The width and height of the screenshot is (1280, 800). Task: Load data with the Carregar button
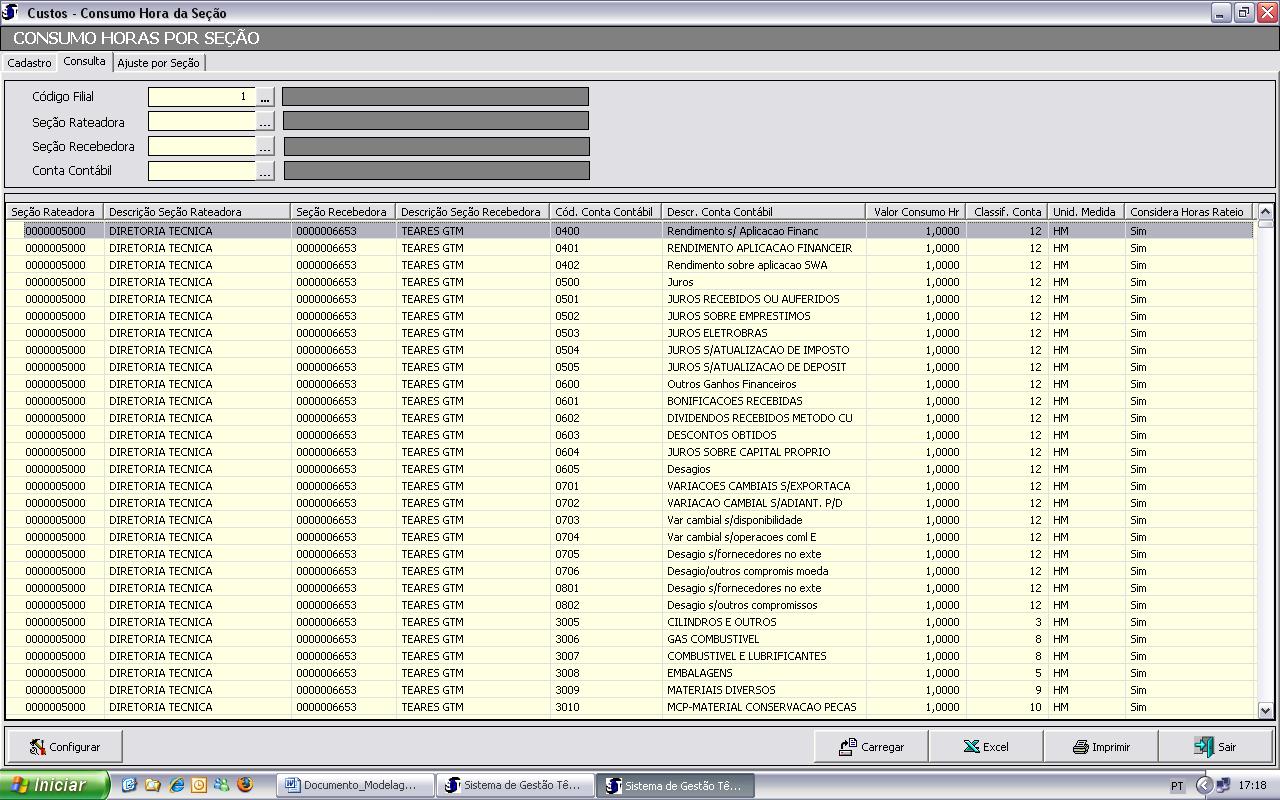click(871, 747)
